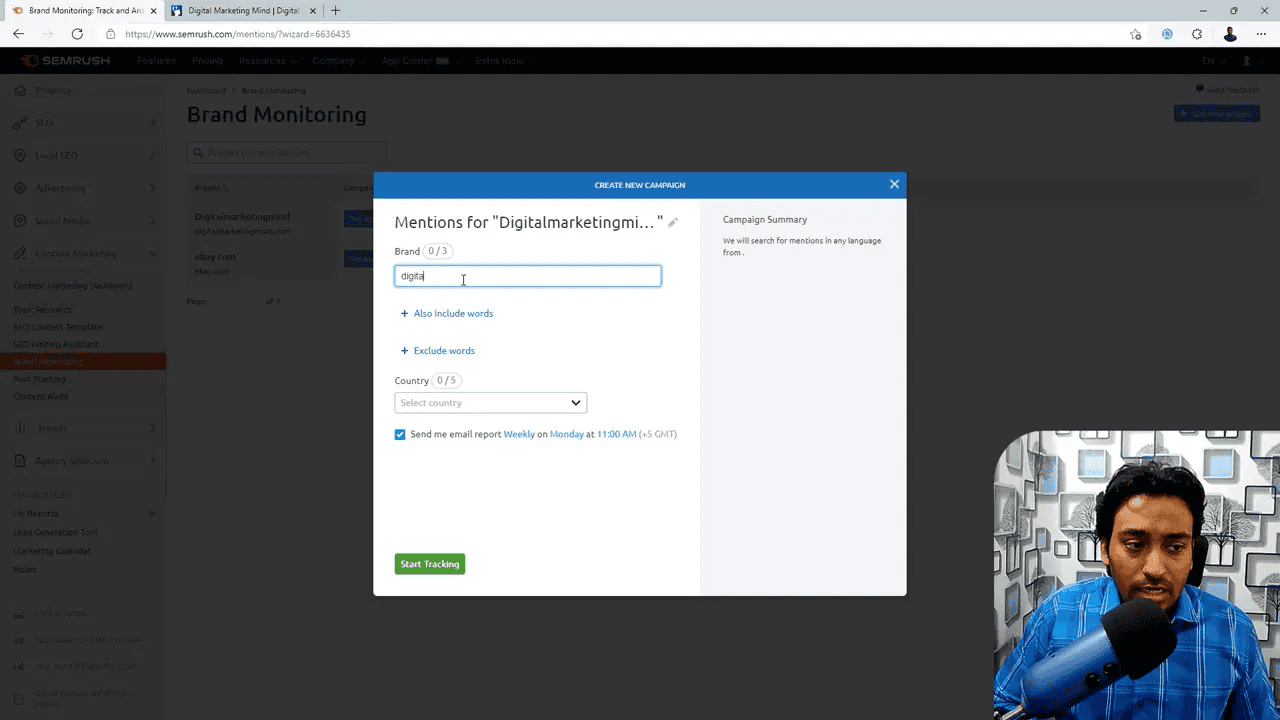1280x720 pixels.
Task: Select the Agency Solutions icon
Action: click(x=20, y=460)
